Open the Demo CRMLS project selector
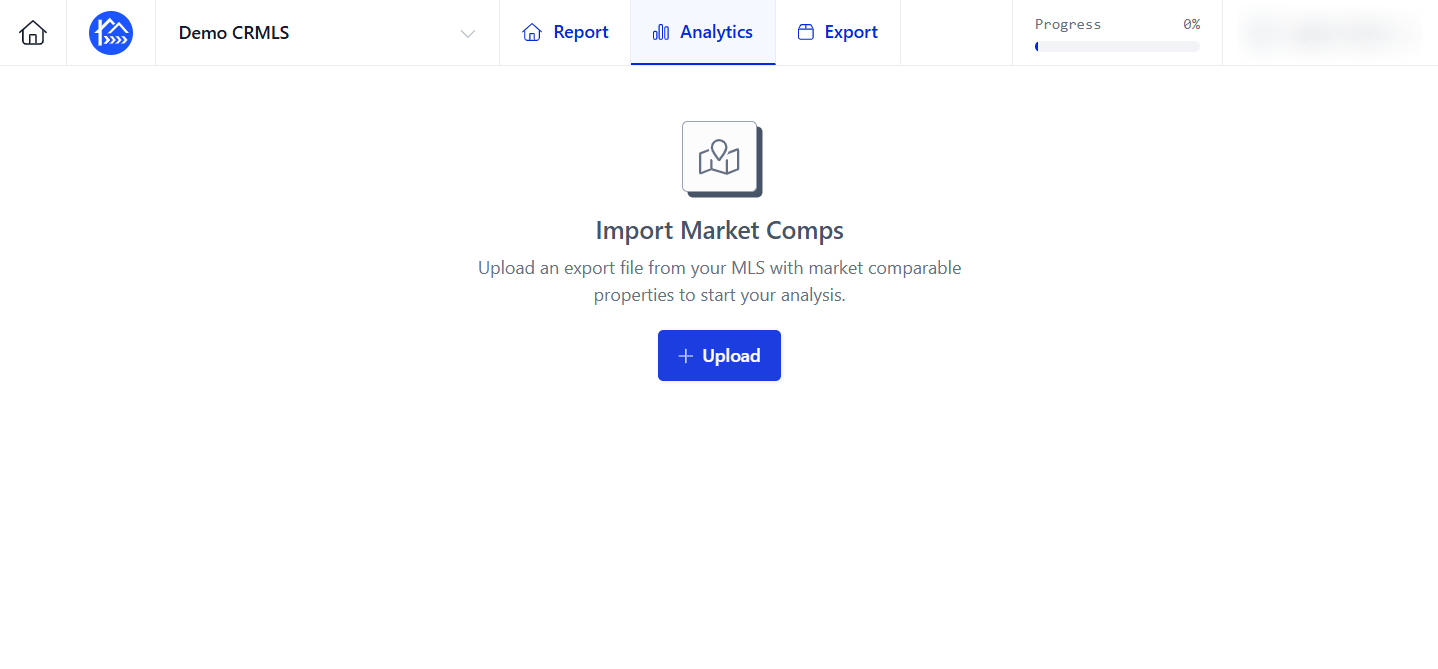Image resolution: width=1438 pixels, height=669 pixels. click(x=327, y=33)
